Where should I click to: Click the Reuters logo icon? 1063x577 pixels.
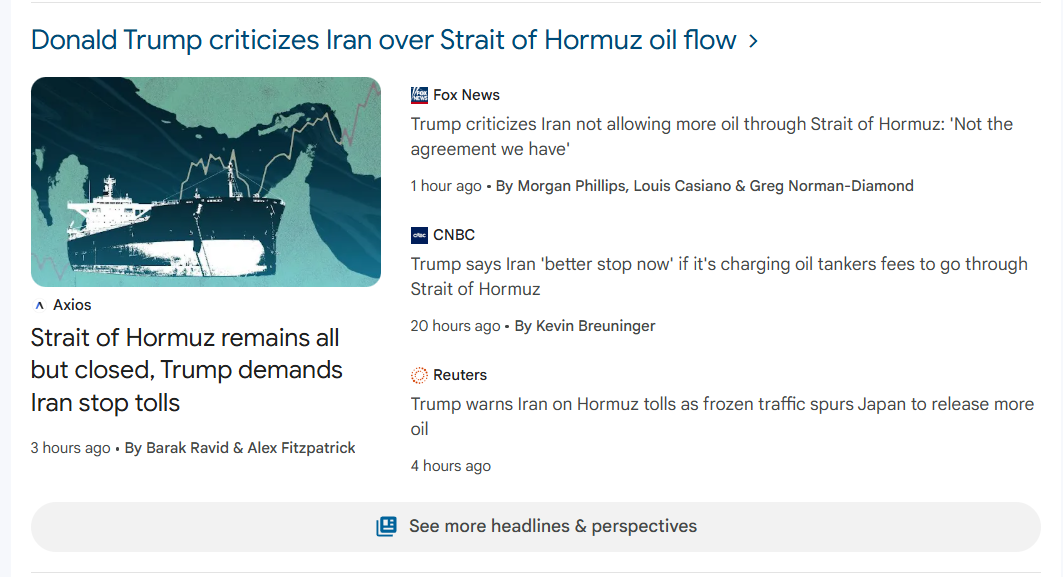click(419, 375)
